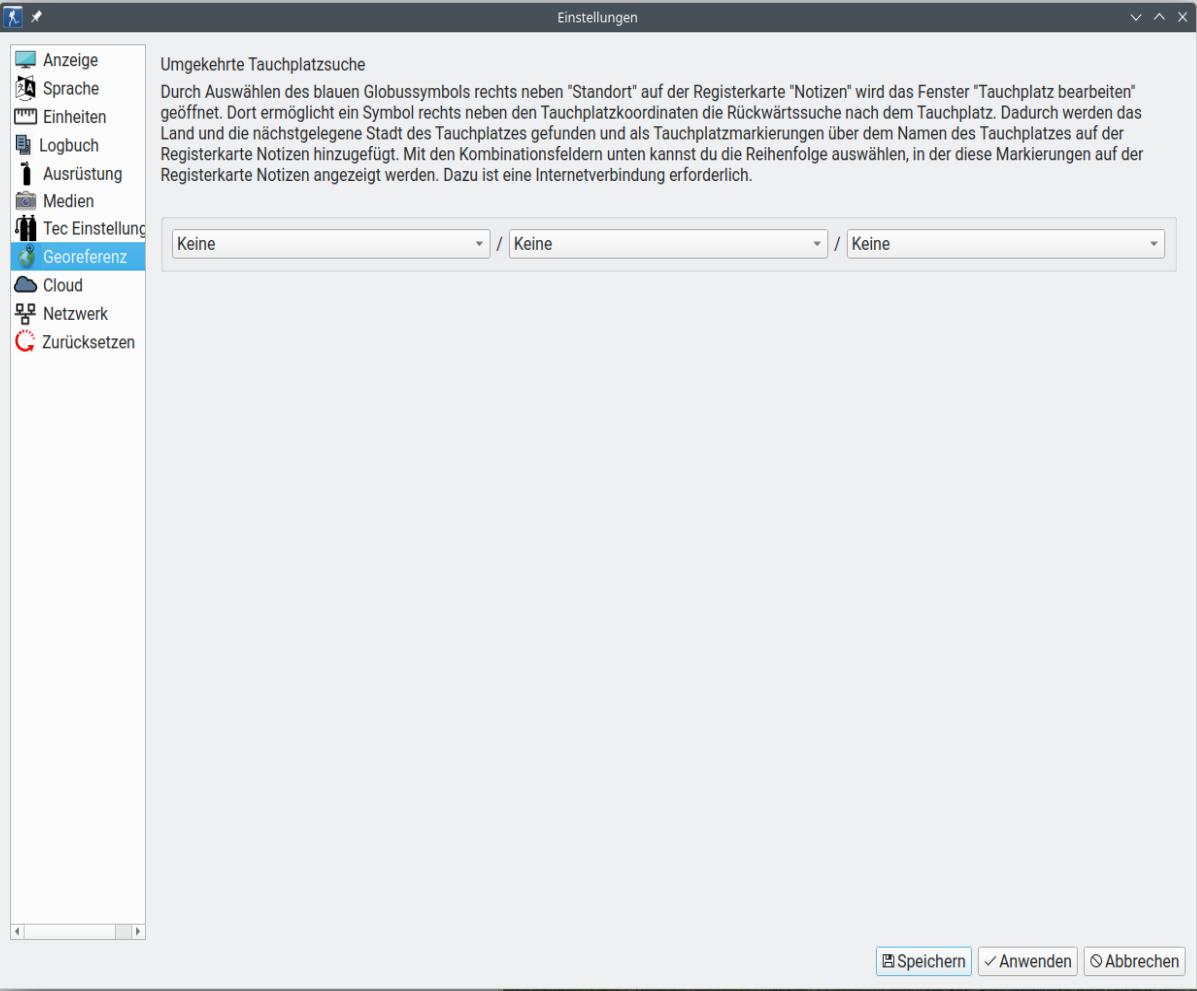
Task: Open the Netzwerk network icon
Action: tap(26, 314)
